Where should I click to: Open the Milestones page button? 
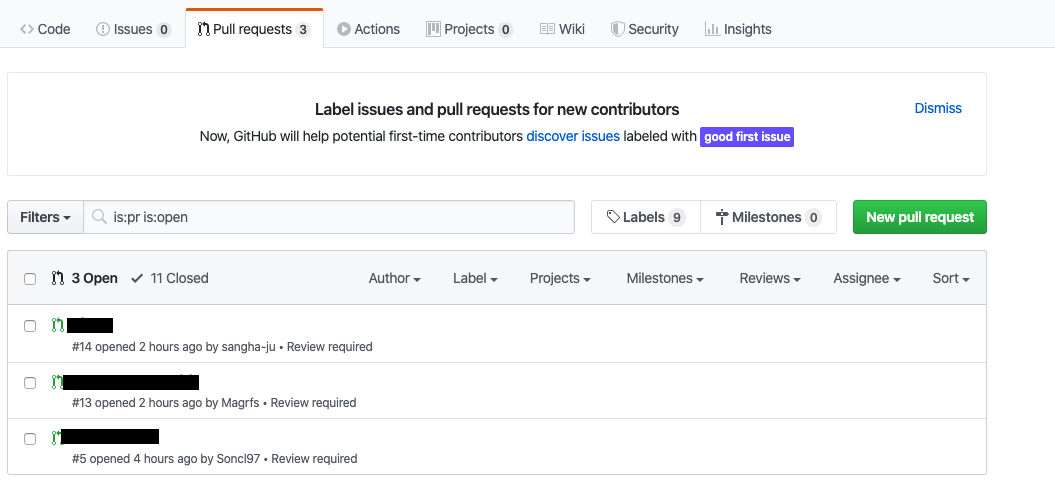coord(768,217)
